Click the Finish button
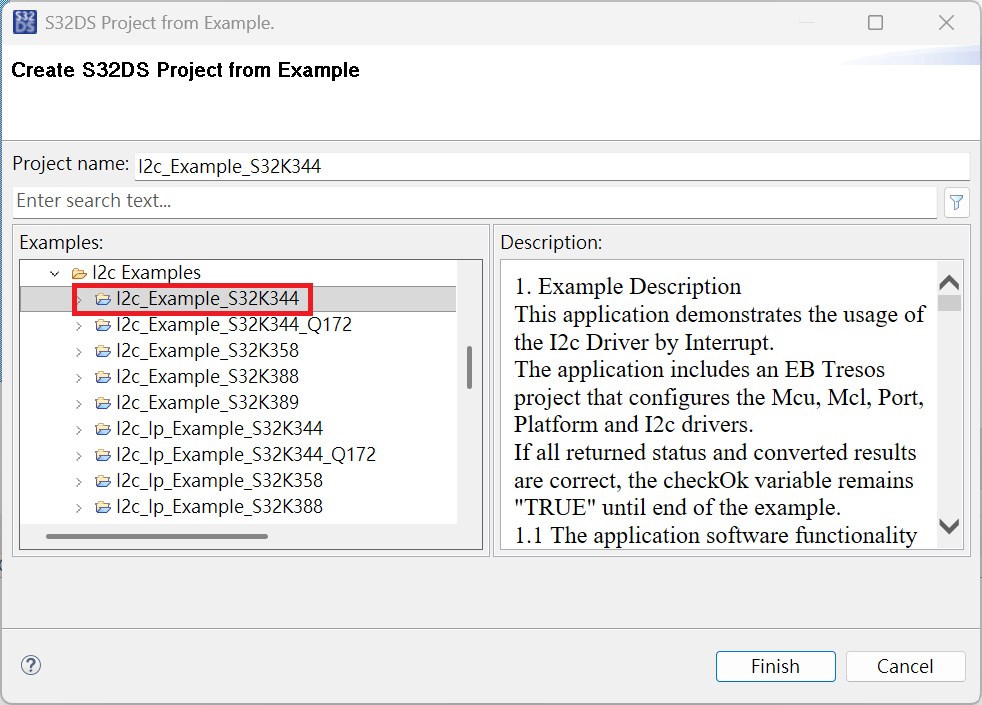982x705 pixels. 775,666
